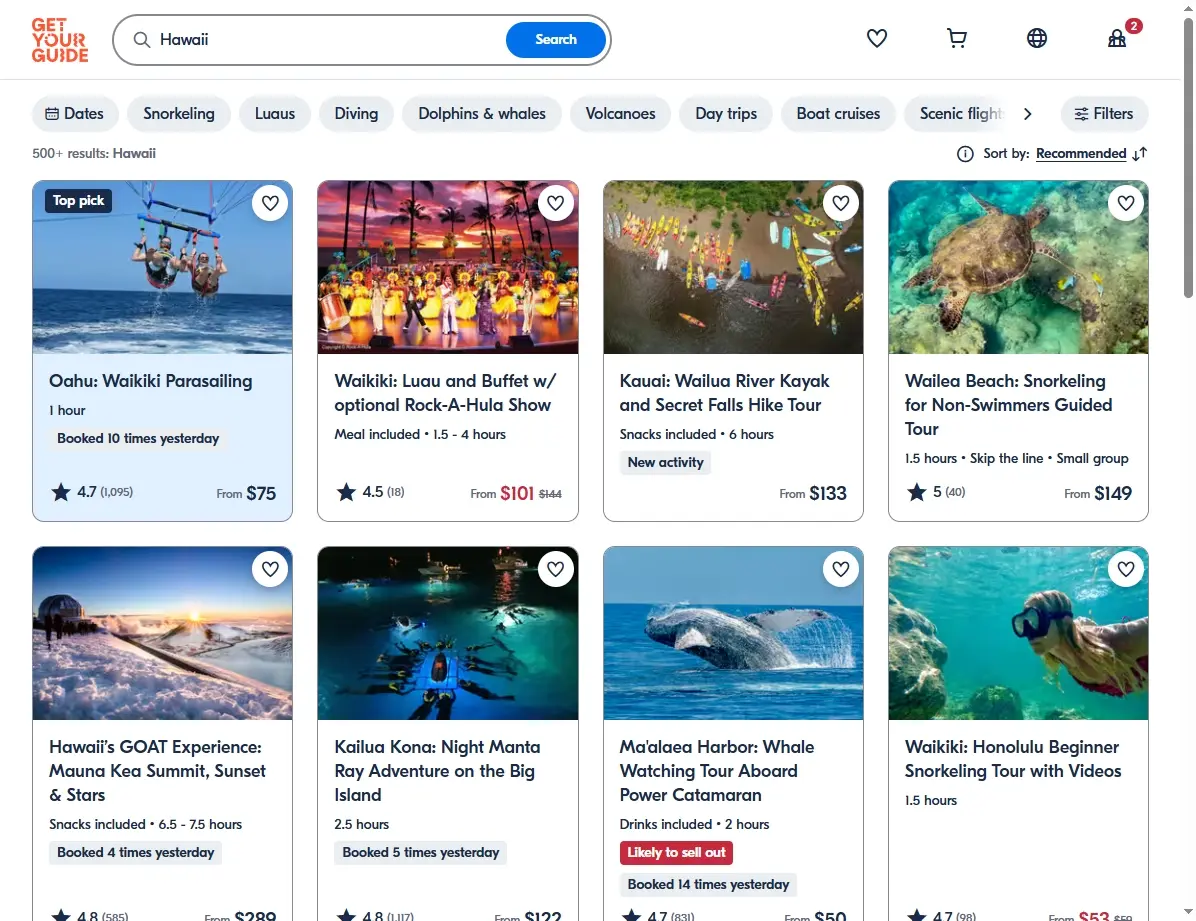Click the page vertical scrollbar thumb
This screenshot has width=1196, height=921.
tap(1188, 156)
